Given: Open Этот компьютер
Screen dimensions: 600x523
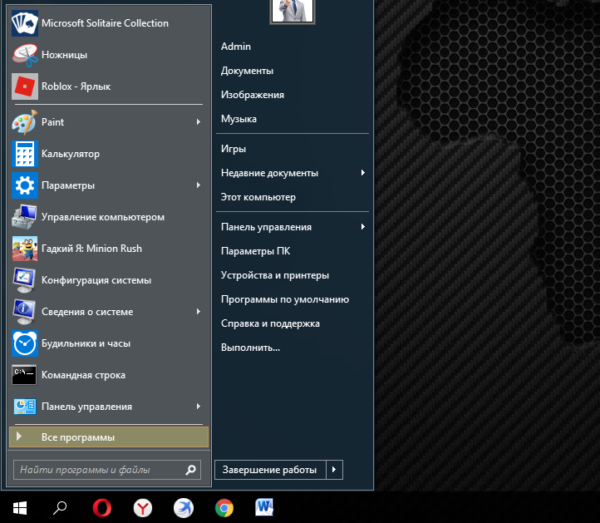Looking at the screenshot, I should pyautogui.click(x=258, y=197).
